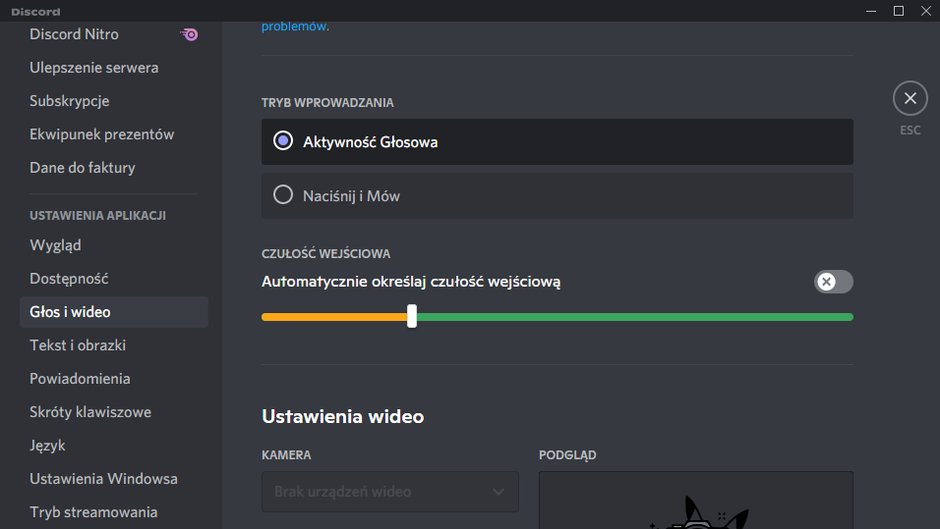This screenshot has width=940, height=529.
Task: Close settings with the ESC X icon
Action: click(910, 98)
